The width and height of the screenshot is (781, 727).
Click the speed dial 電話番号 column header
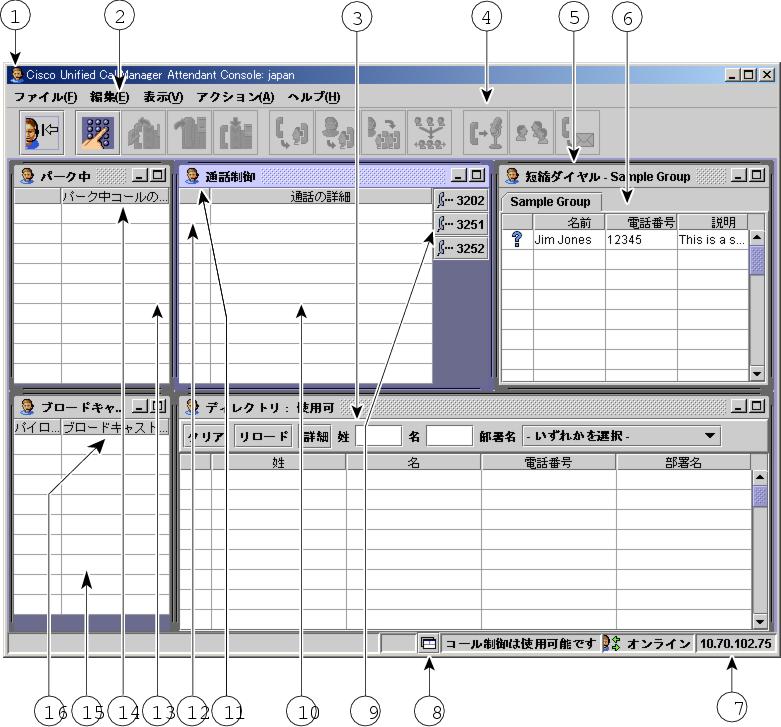(642, 222)
